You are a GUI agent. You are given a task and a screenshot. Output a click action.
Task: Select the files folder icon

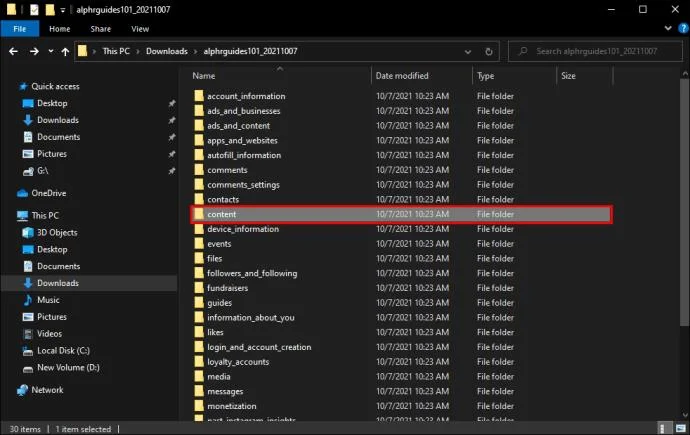point(199,258)
